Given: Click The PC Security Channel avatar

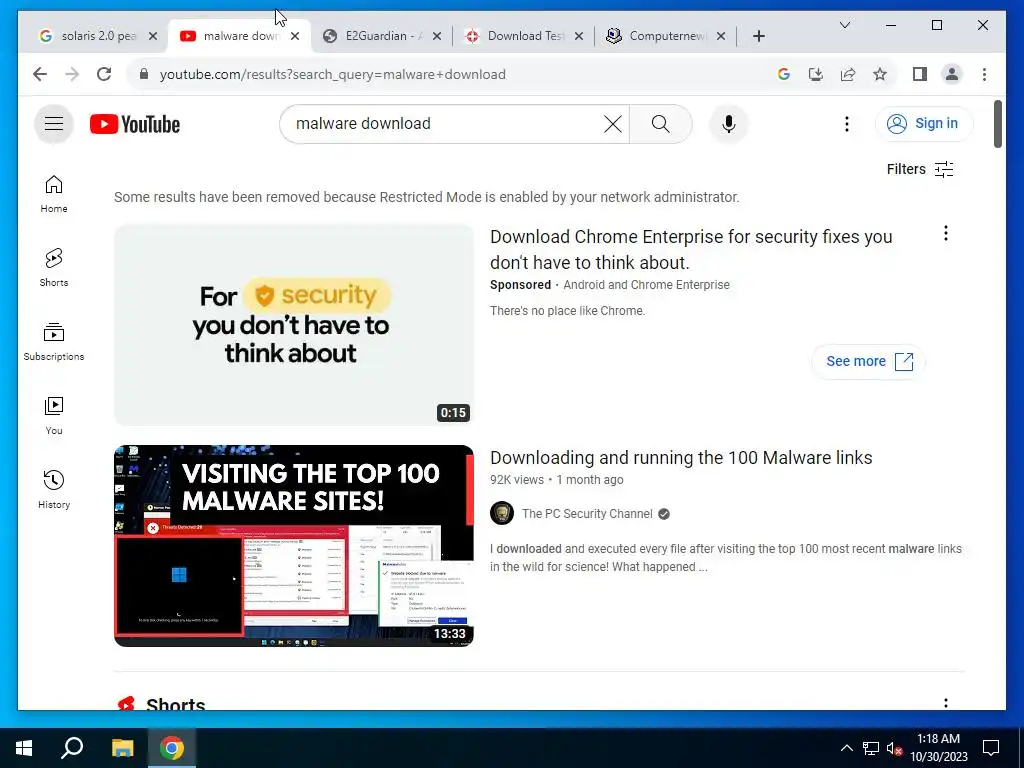Looking at the screenshot, I should coord(502,513).
